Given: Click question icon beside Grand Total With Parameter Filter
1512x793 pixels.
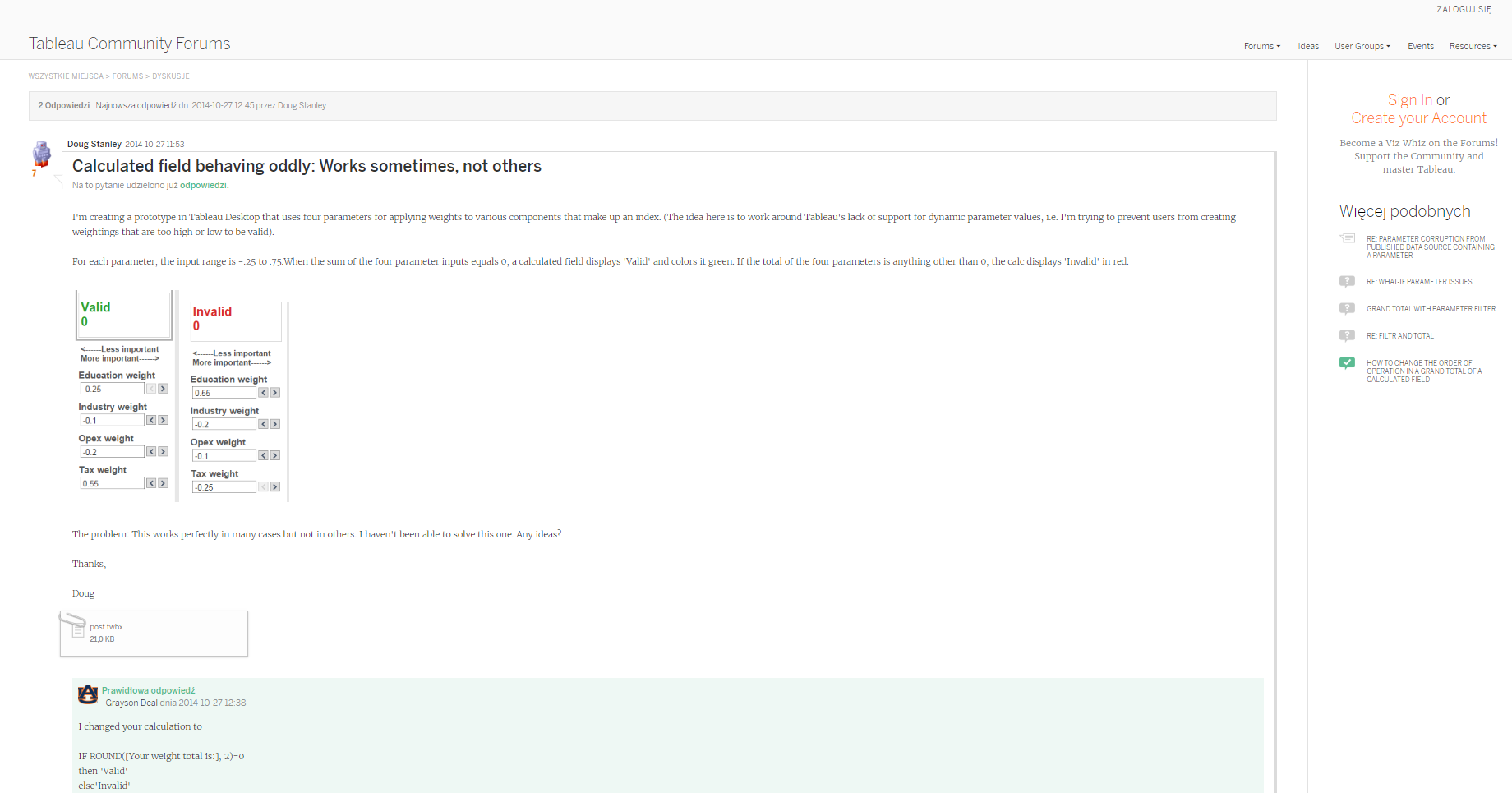Looking at the screenshot, I should tap(1347, 309).
